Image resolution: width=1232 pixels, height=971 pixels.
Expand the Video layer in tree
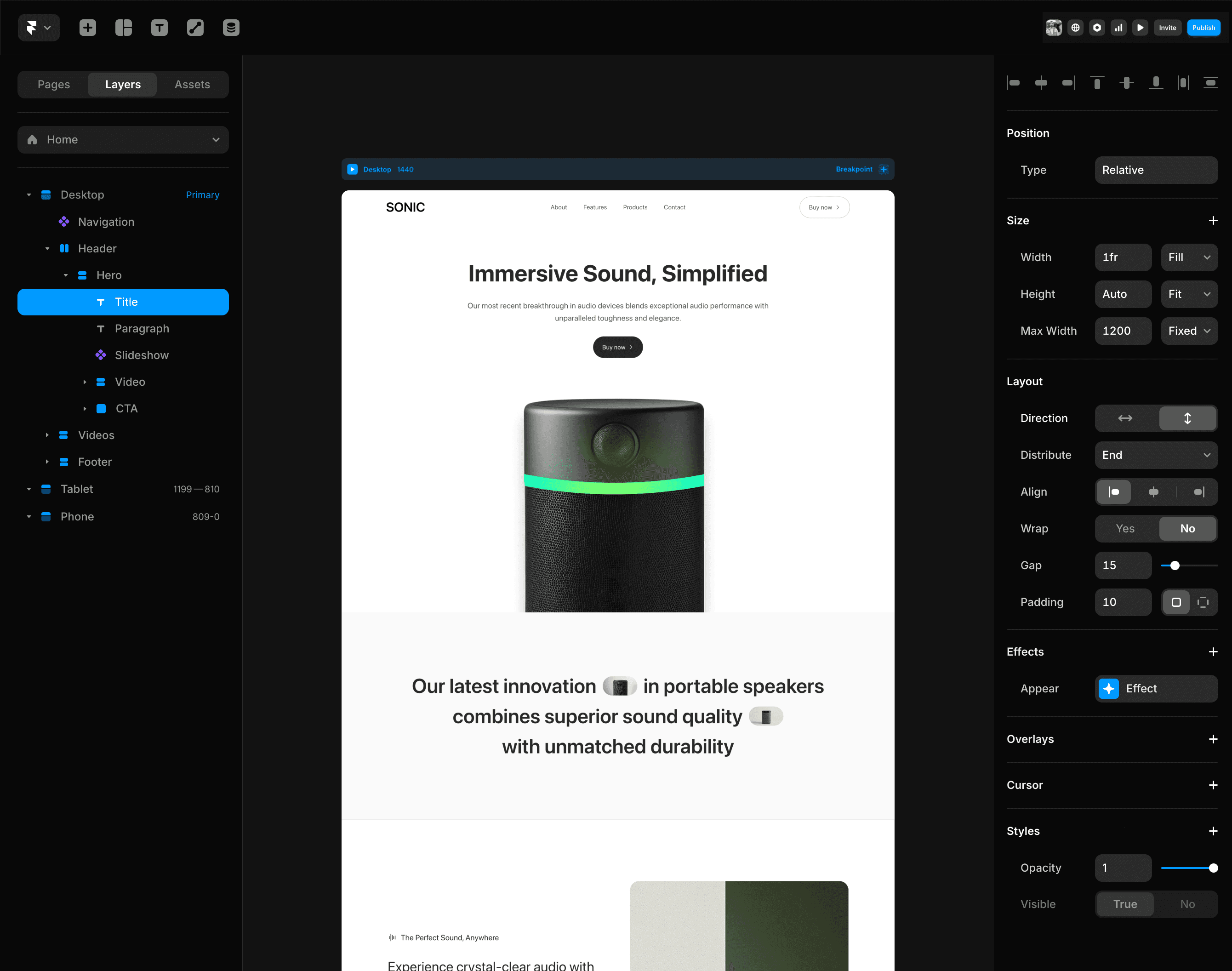coord(85,382)
